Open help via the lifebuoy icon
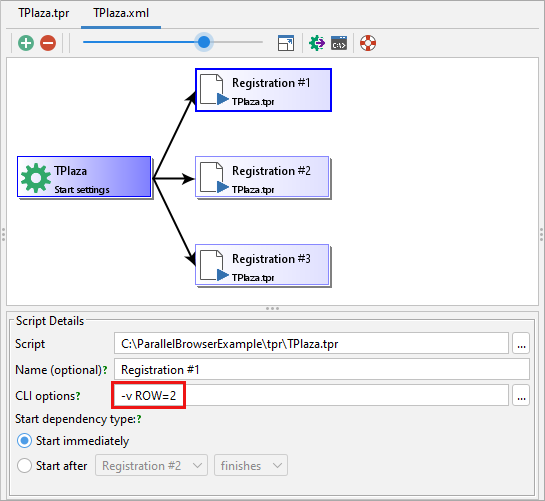This screenshot has width=545, height=501. (x=368, y=43)
